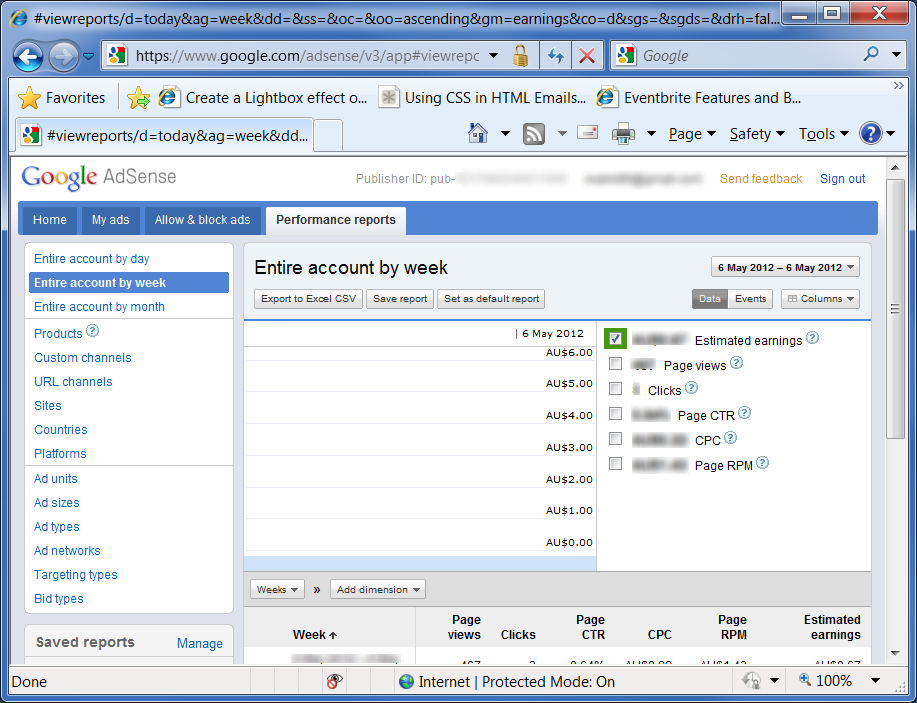This screenshot has width=917, height=703.
Task: Click the Save report button
Action: 400,299
